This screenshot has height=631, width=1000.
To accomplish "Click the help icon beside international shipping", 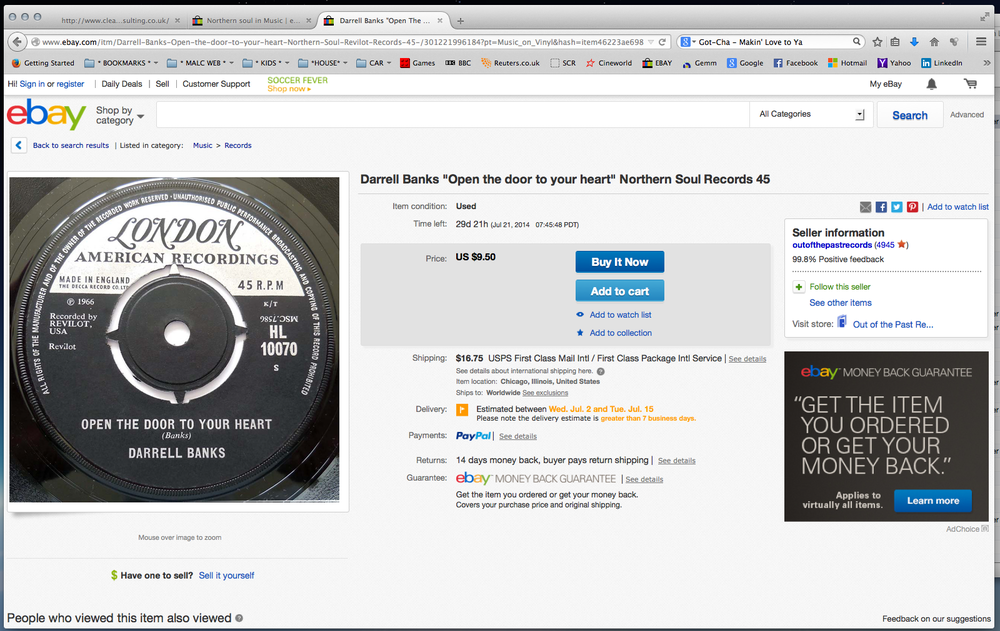I will pos(601,371).
